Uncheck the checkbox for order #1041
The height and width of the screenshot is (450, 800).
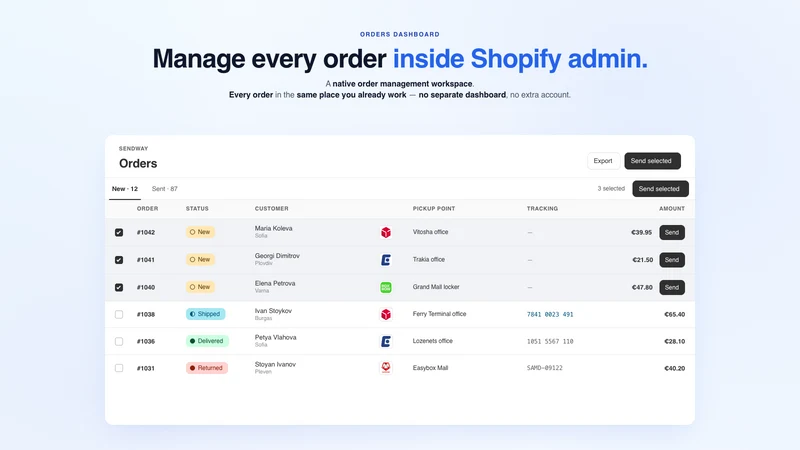[119, 260]
